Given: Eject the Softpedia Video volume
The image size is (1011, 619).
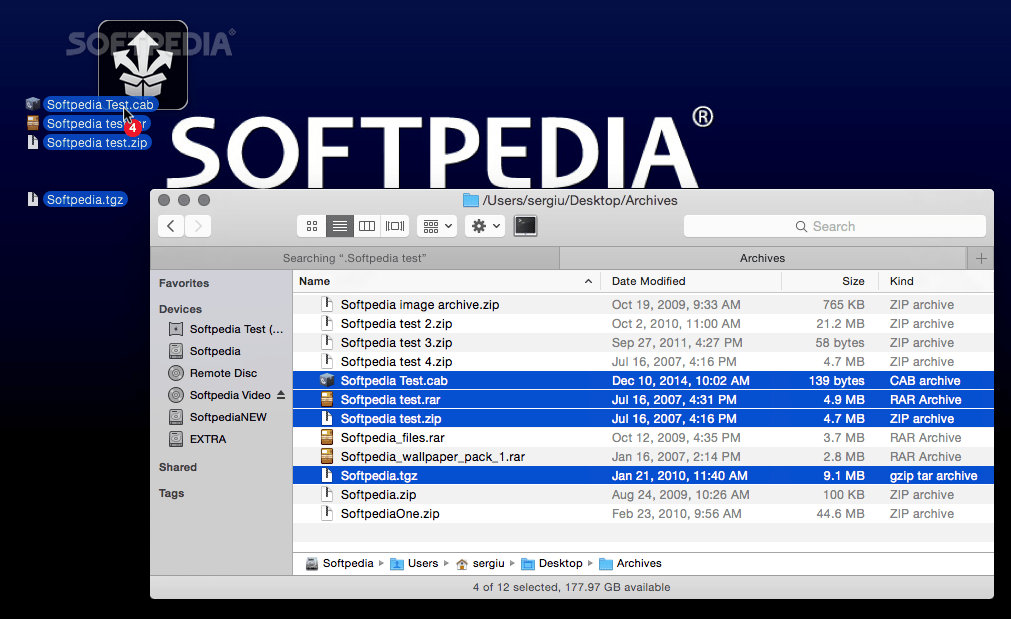Looking at the screenshot, I should click(x=280, y=395).
